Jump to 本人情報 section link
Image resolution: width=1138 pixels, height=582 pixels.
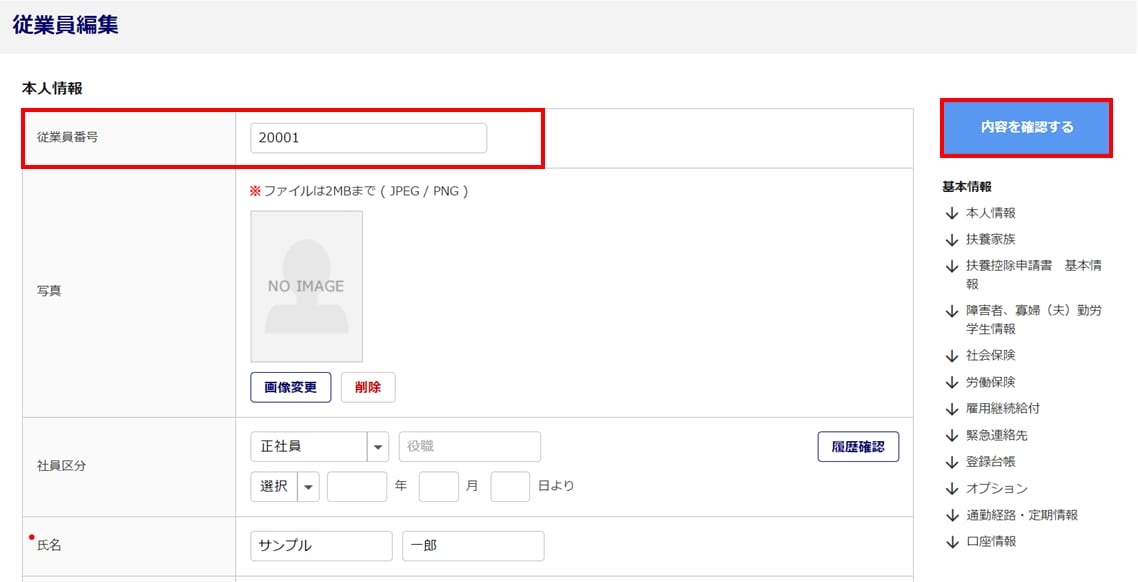(990, 213)
